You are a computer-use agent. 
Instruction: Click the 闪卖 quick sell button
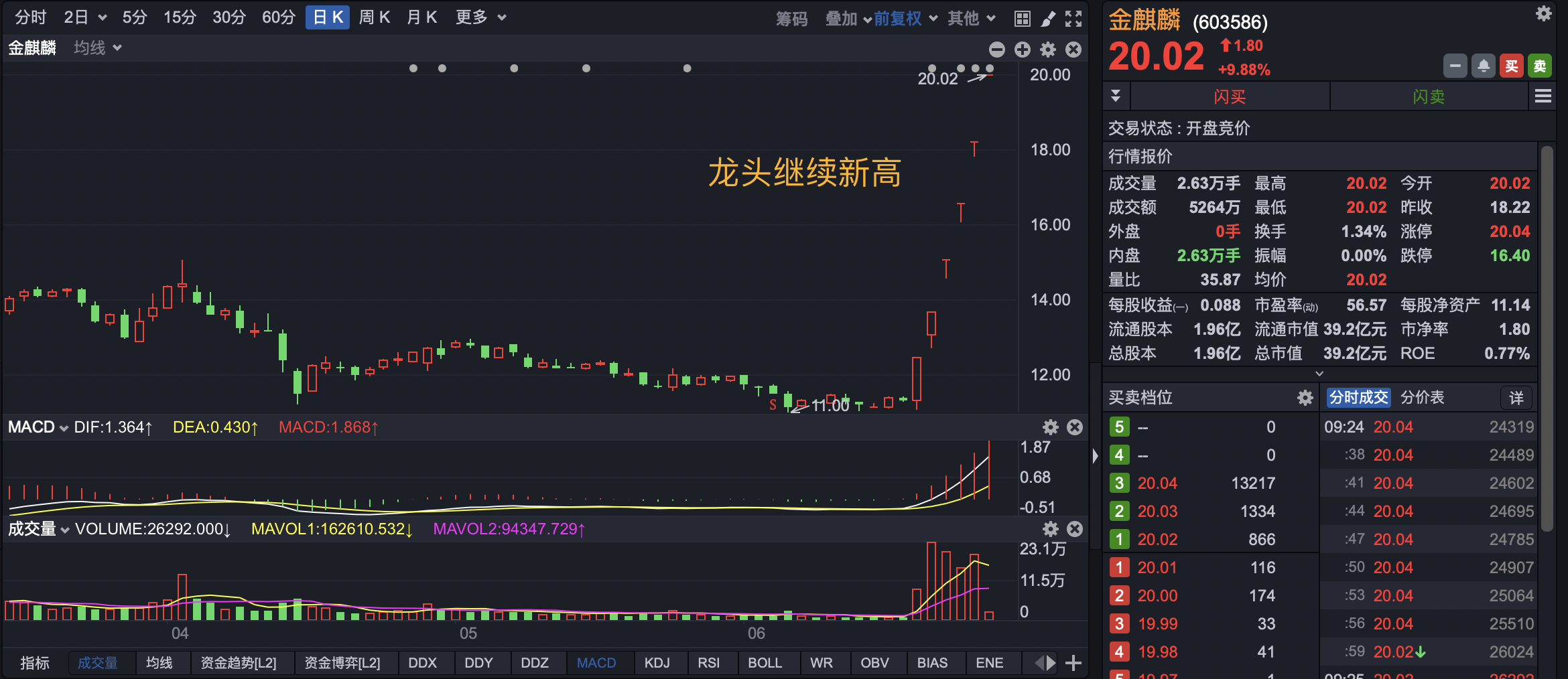click(1429, 96)
